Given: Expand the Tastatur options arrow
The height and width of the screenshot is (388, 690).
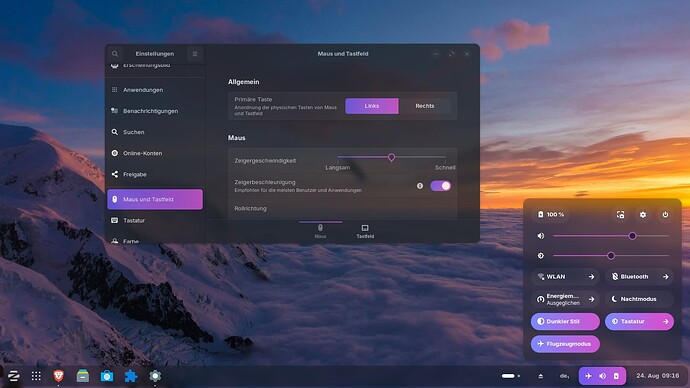Looking at the screenshot, I should (x=666, y=322).
